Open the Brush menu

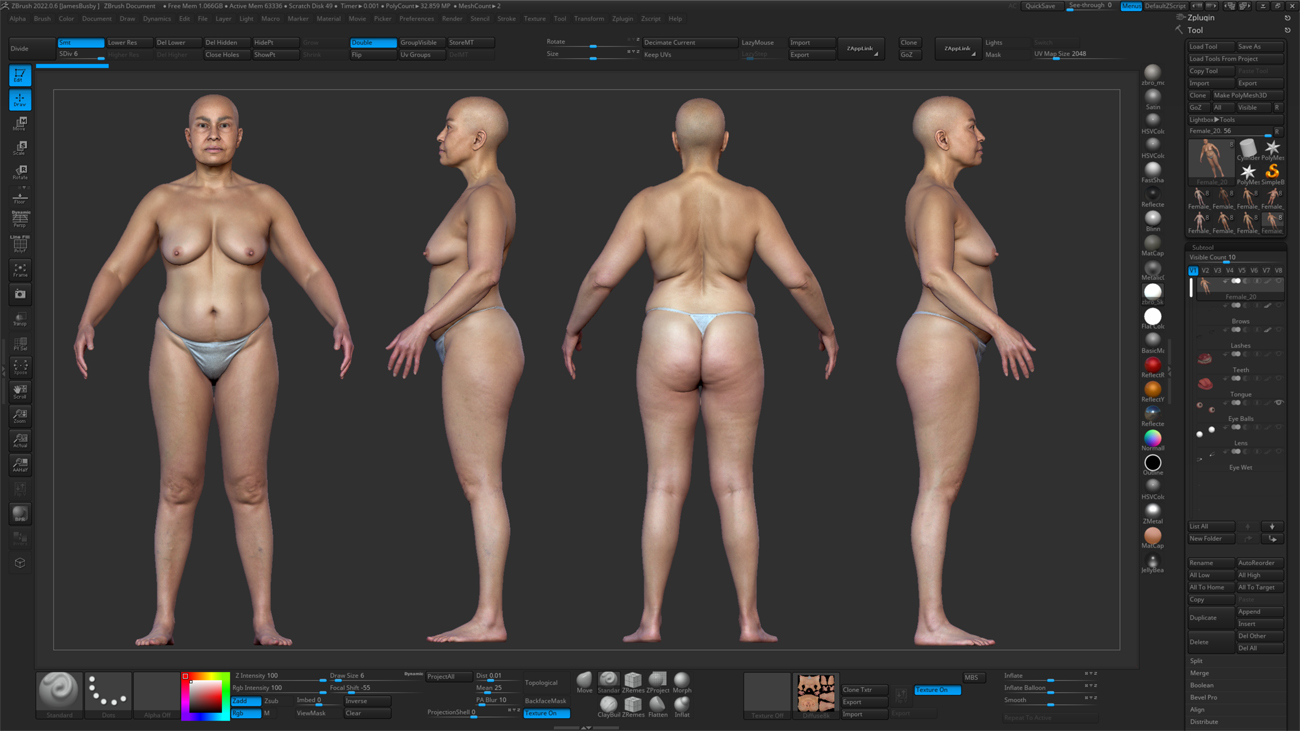click(x=42, y=19)
